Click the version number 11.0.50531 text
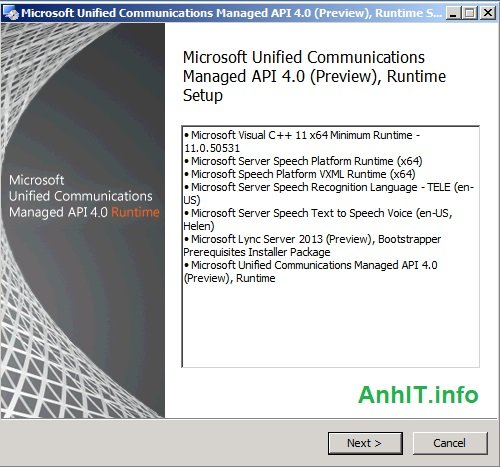Screen dimensions: 500x467 pyautogui.click(x=212, y=148)
